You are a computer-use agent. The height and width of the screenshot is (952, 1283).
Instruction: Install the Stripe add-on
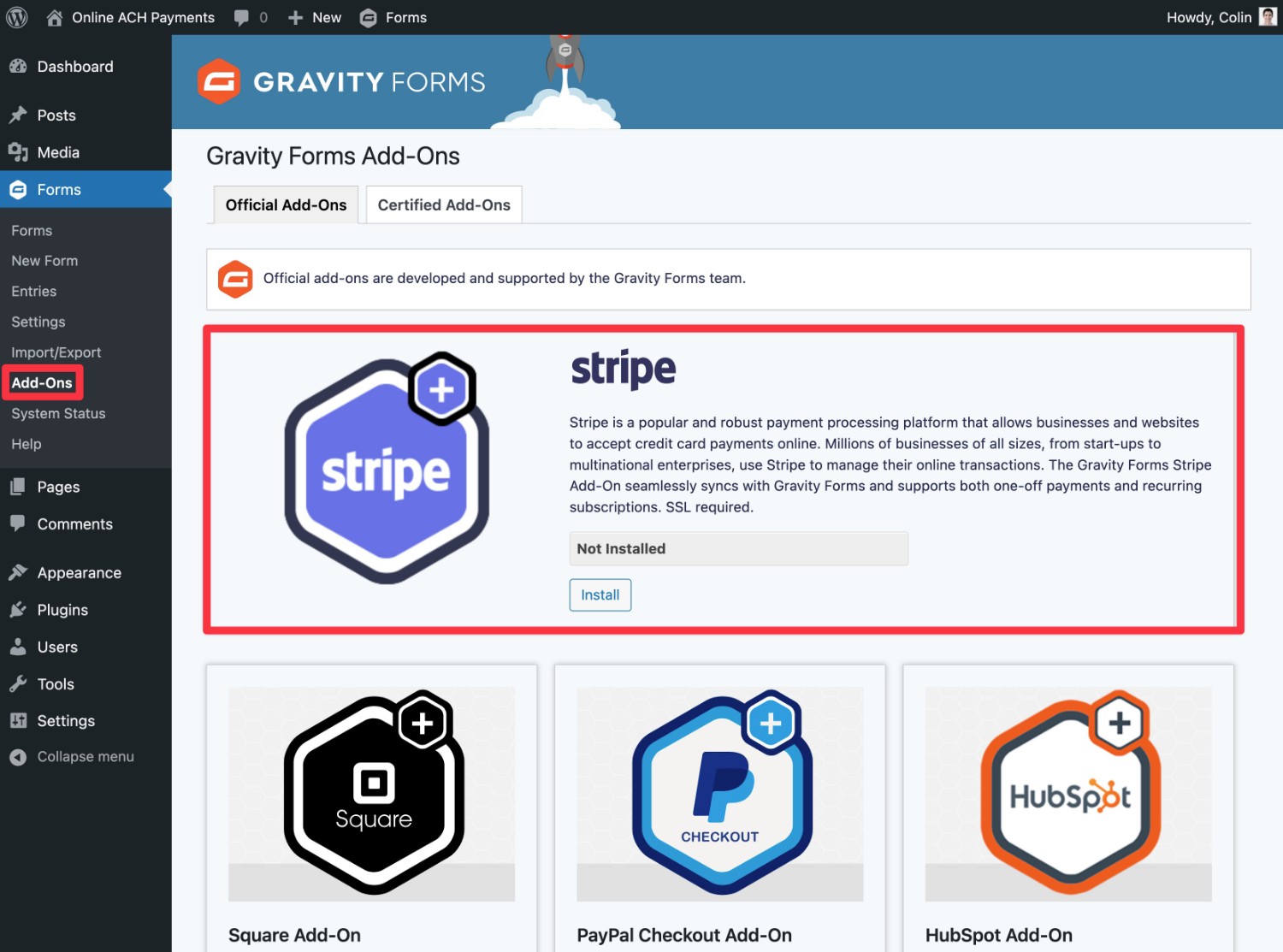coord(600,594)
